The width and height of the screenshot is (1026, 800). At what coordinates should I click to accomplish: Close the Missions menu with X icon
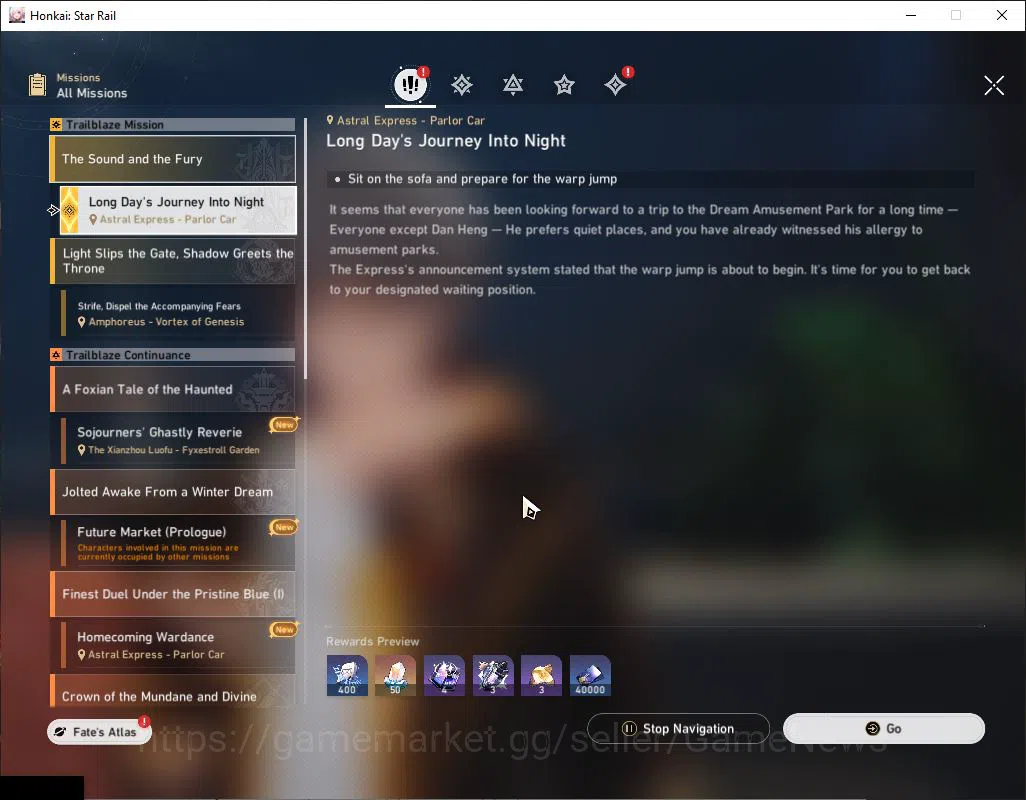click(x=994, y=85)
